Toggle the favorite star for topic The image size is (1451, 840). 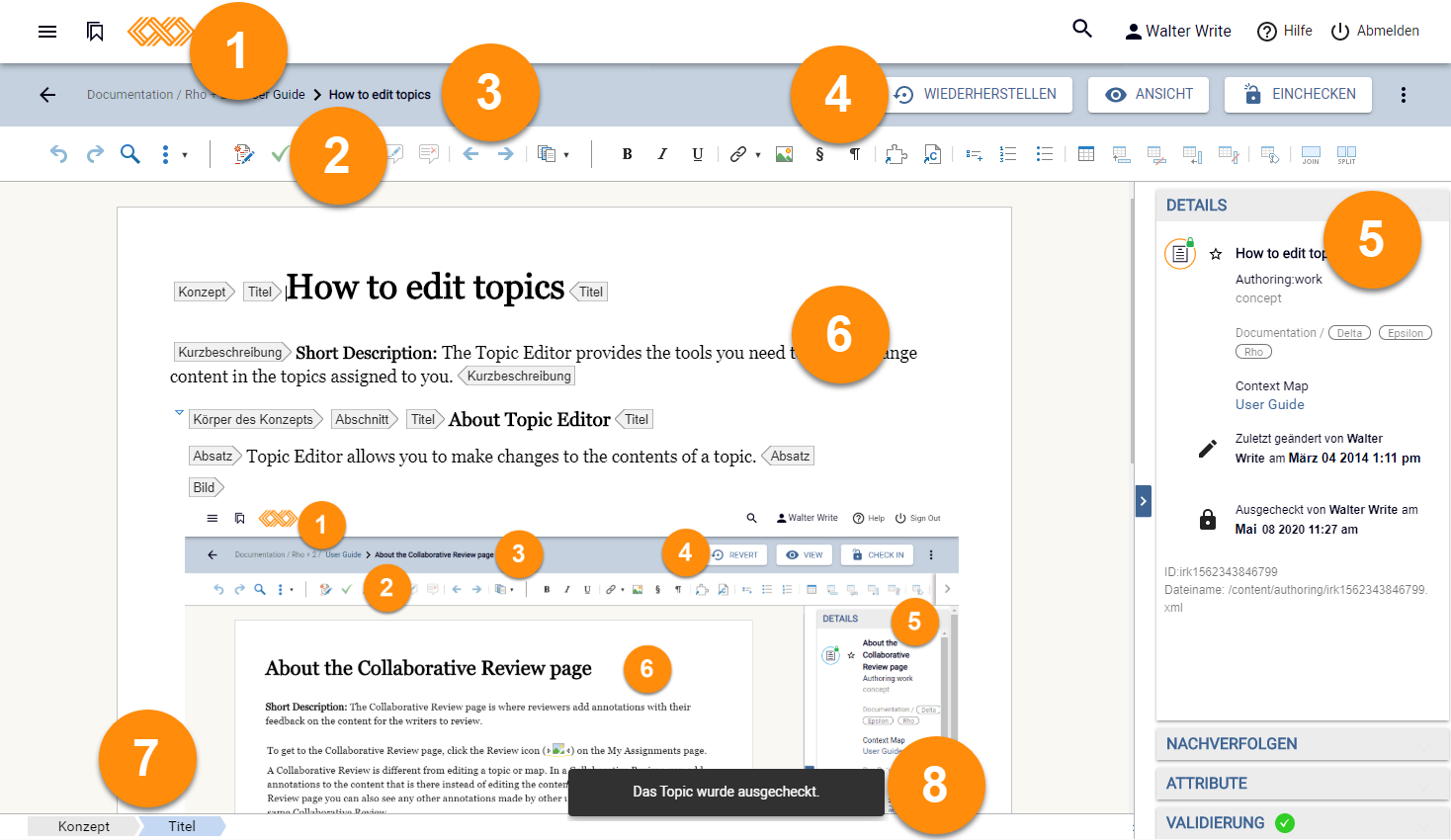pos(1216,254)
